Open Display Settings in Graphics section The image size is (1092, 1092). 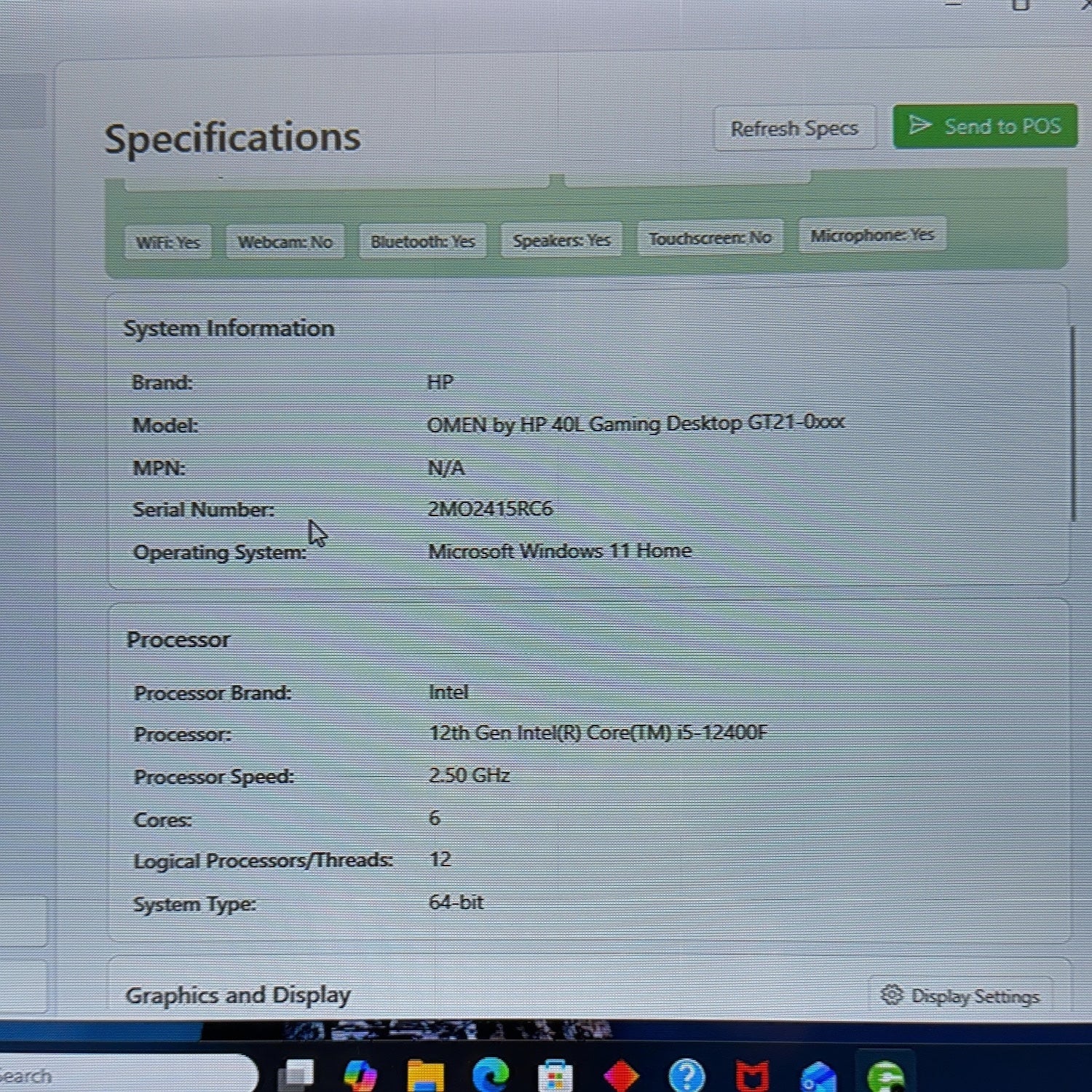pyautogui.click(x=961, y=995)
